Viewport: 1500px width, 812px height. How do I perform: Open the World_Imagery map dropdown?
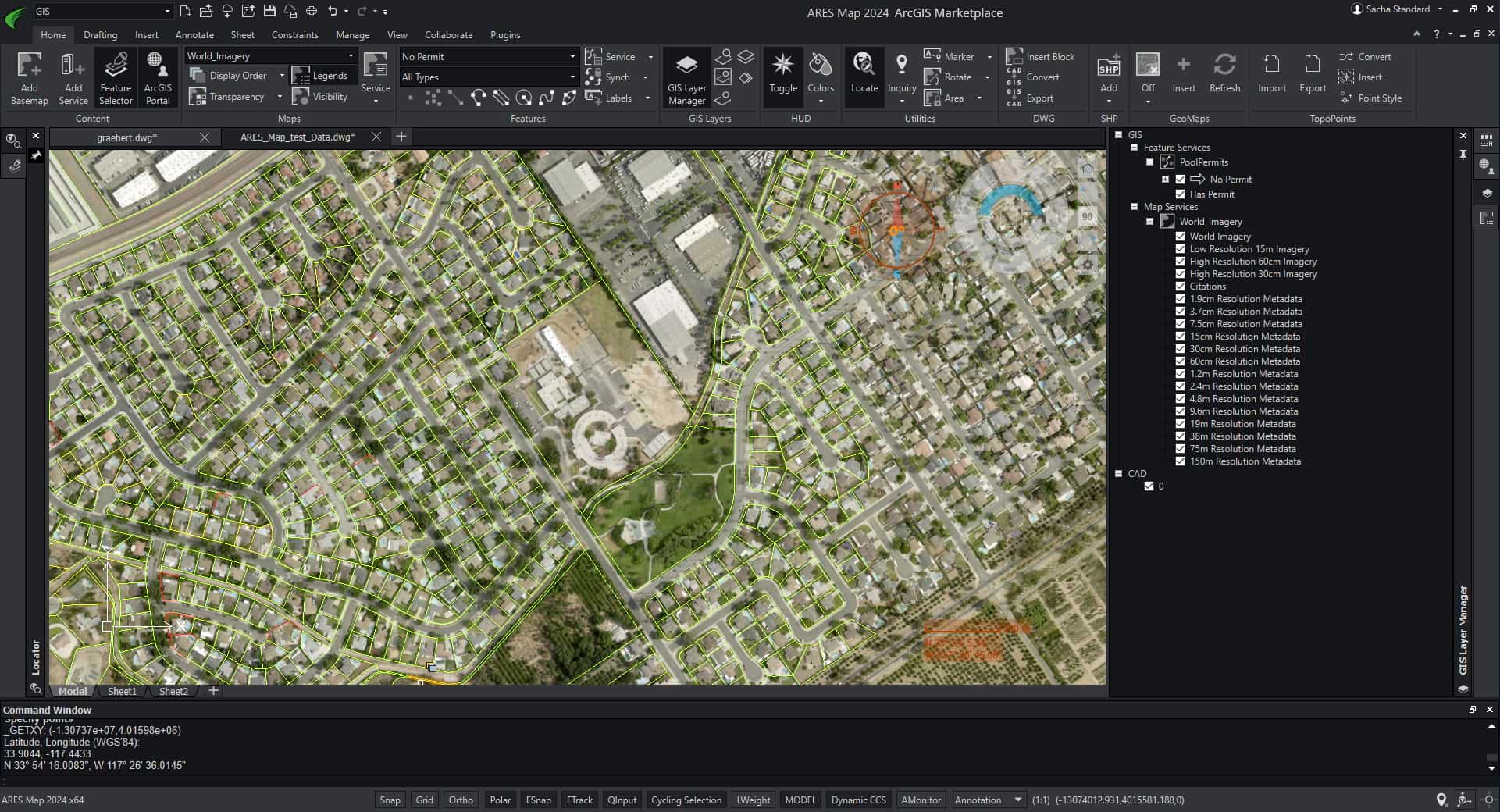click(x=270, y=56)
